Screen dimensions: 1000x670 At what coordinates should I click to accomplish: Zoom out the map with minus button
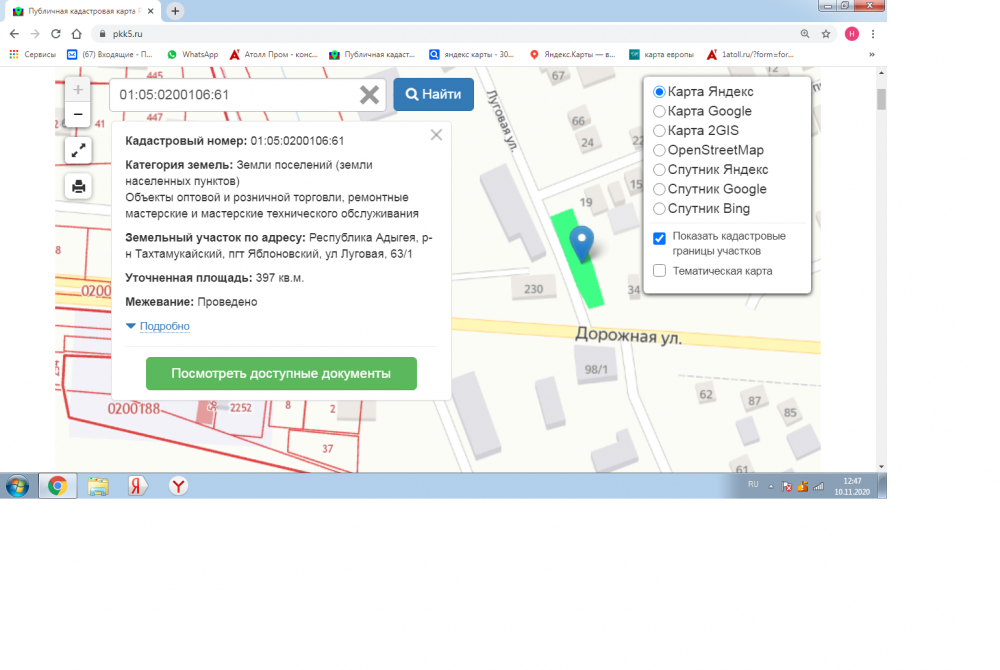click(78, 115)
